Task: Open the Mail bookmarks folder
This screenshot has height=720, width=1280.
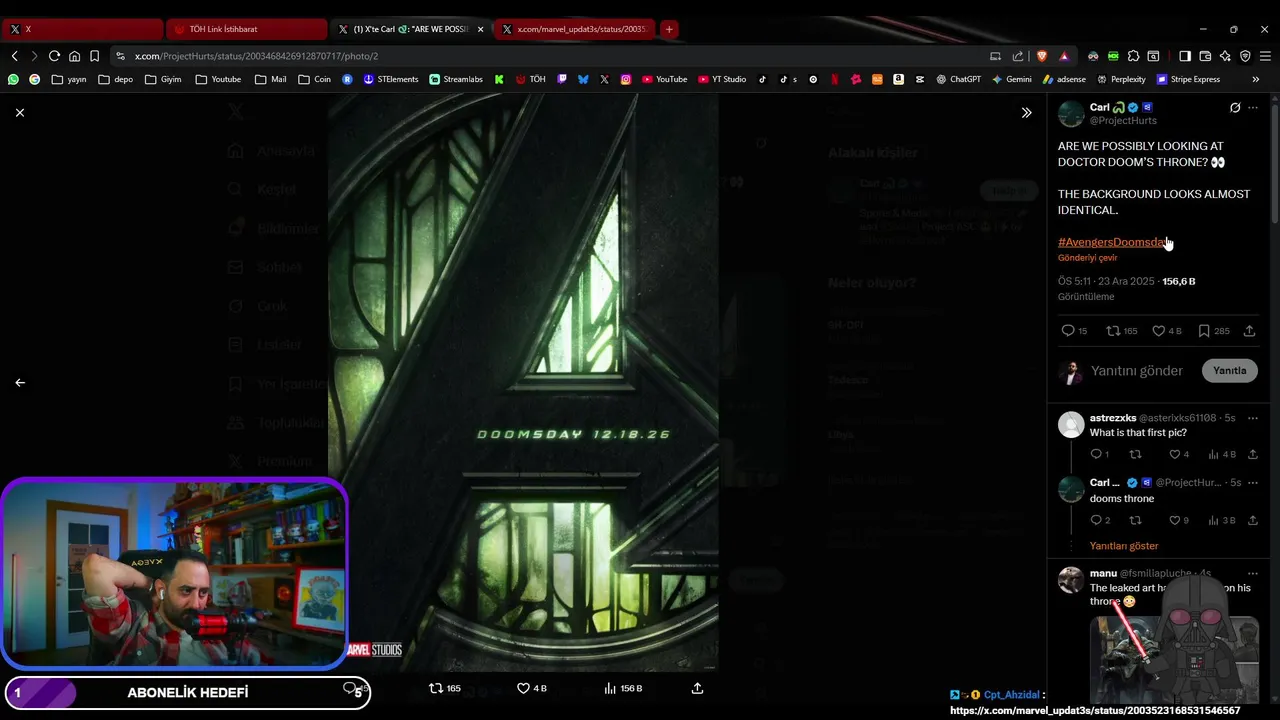Action: pyautogui.click(x=270, y=79)
